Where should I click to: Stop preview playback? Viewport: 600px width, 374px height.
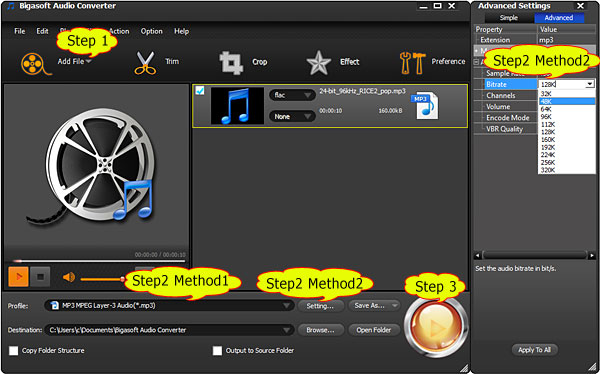click(40, 276)
